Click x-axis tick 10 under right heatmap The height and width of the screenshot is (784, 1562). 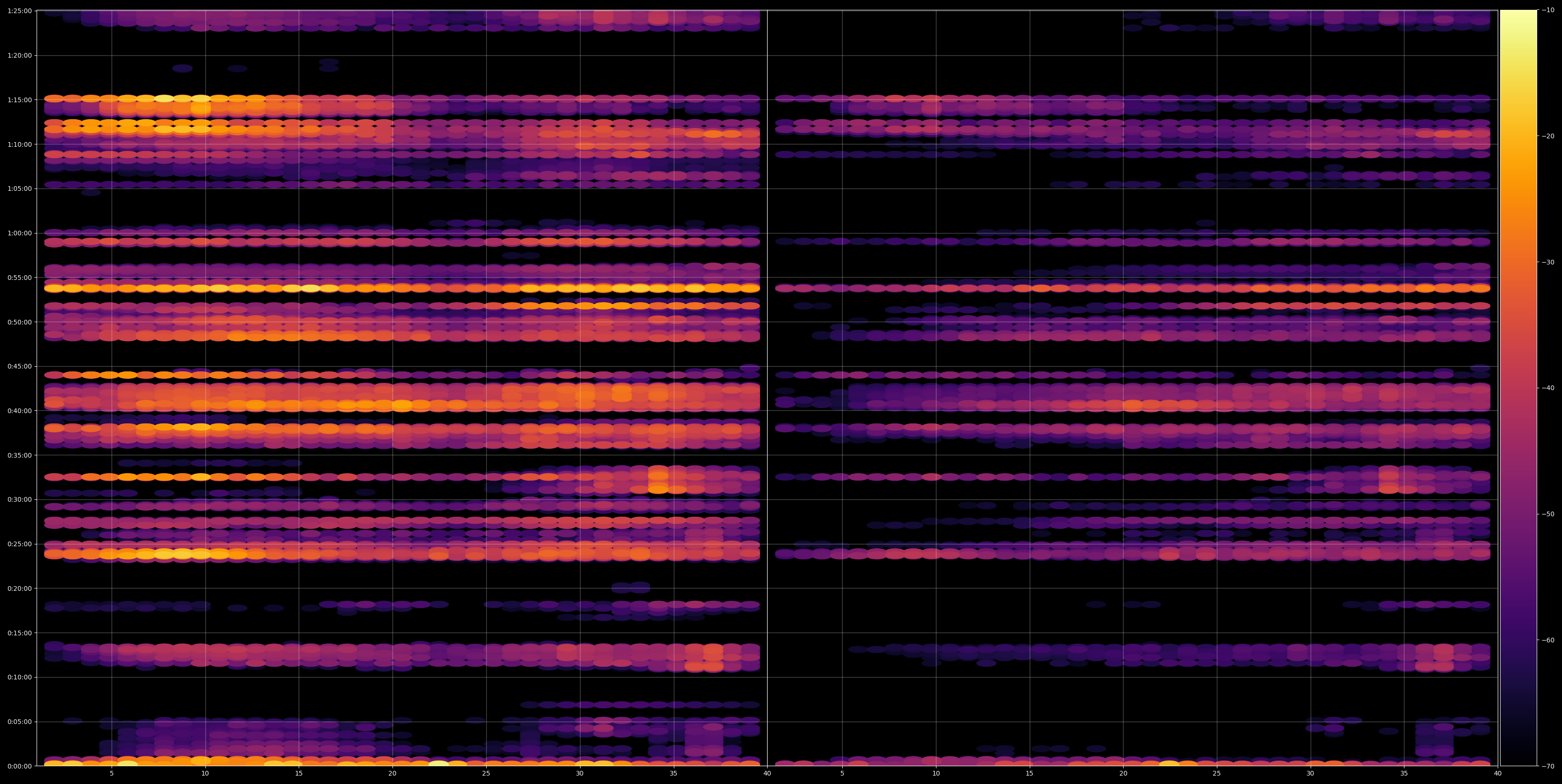coord(936,774)
